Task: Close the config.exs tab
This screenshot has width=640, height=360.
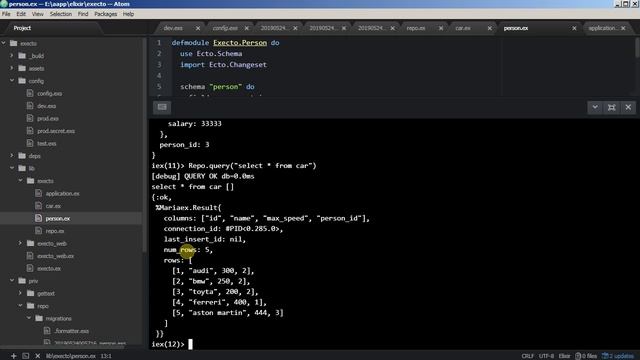Action: [x=247, y=28]
